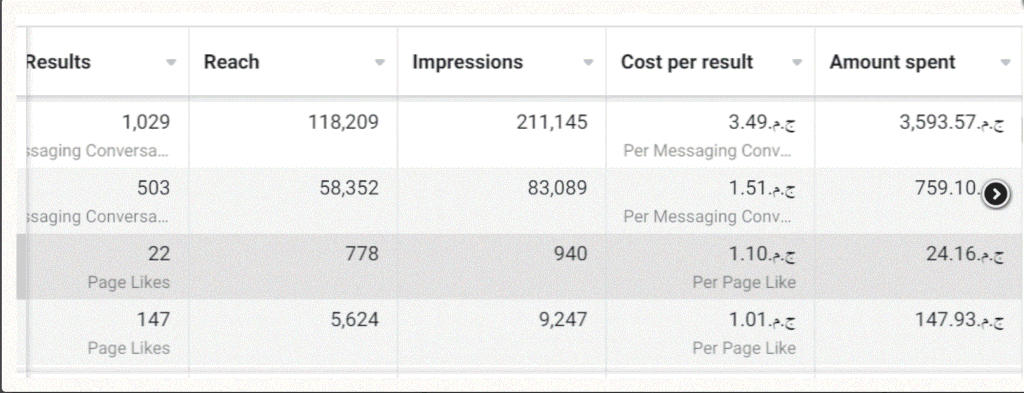Open the Reach column dropdown arrow
Image resolution: width=1024 pixels, height=393 pixels.
click(x=379, y=63)
